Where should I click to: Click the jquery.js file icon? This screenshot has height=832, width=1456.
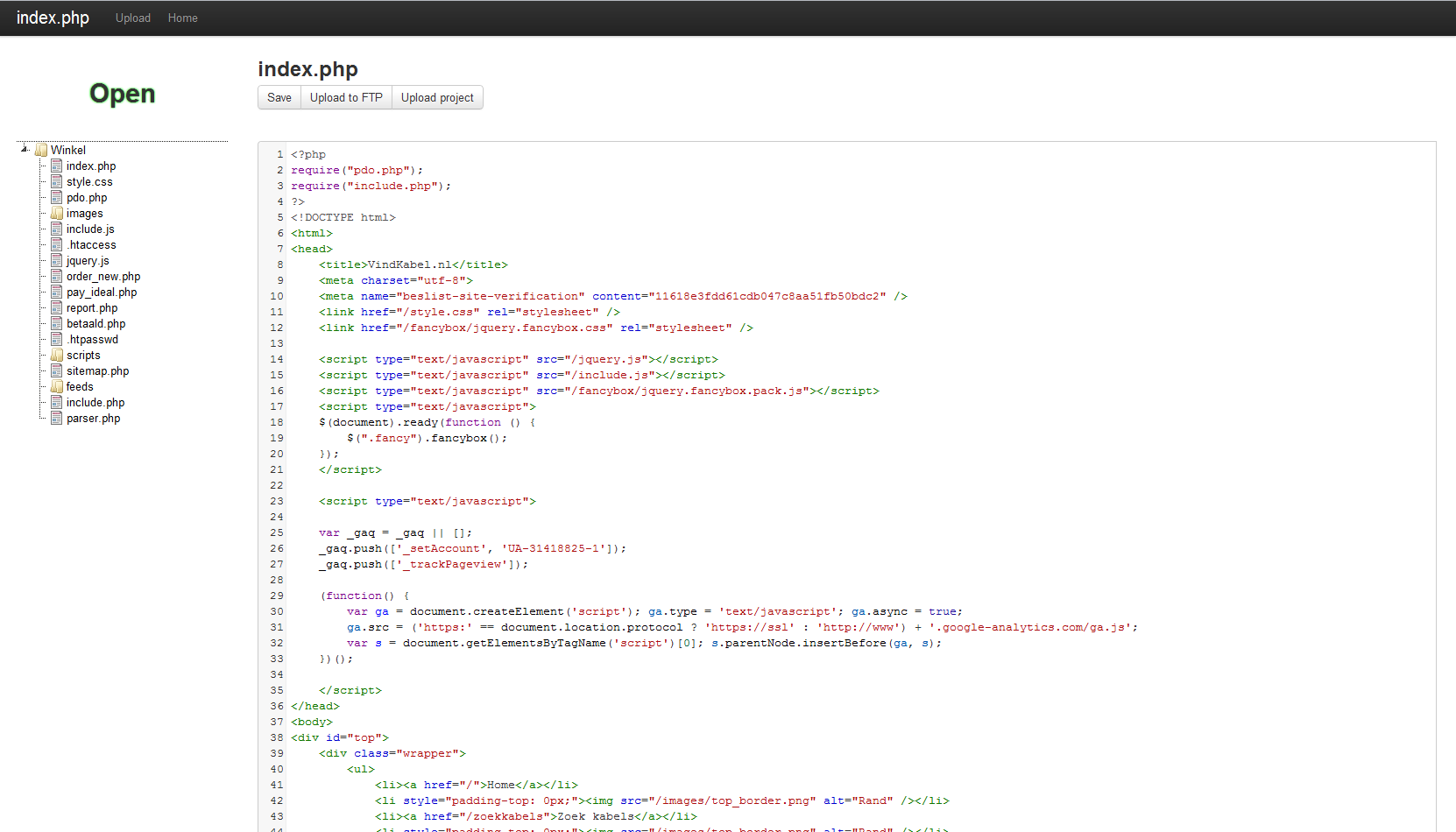pos(57,260)
